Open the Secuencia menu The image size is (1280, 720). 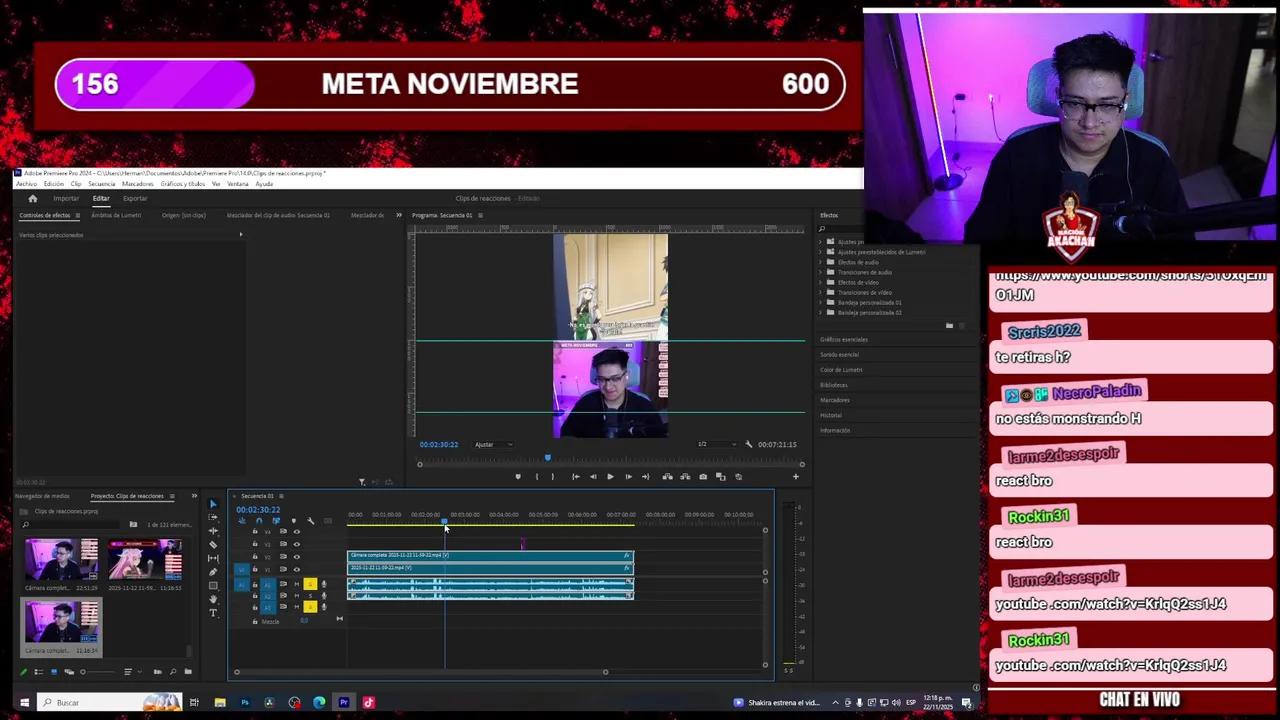pos(101,184)
